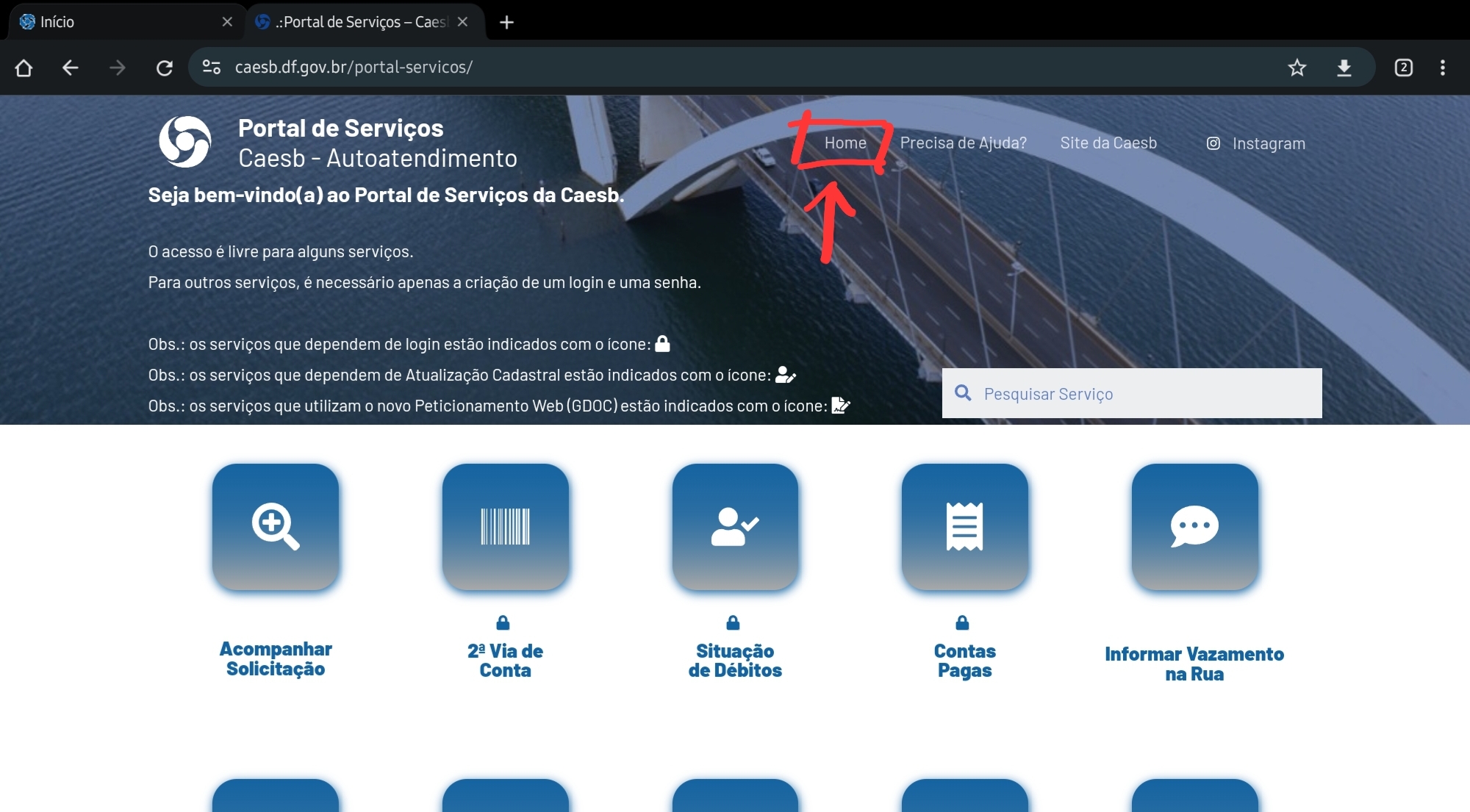Image resolution: width=1470 pixels, height=812 pixels.
Task: Go back to the previous page
Action: click(x=70, y=68)
